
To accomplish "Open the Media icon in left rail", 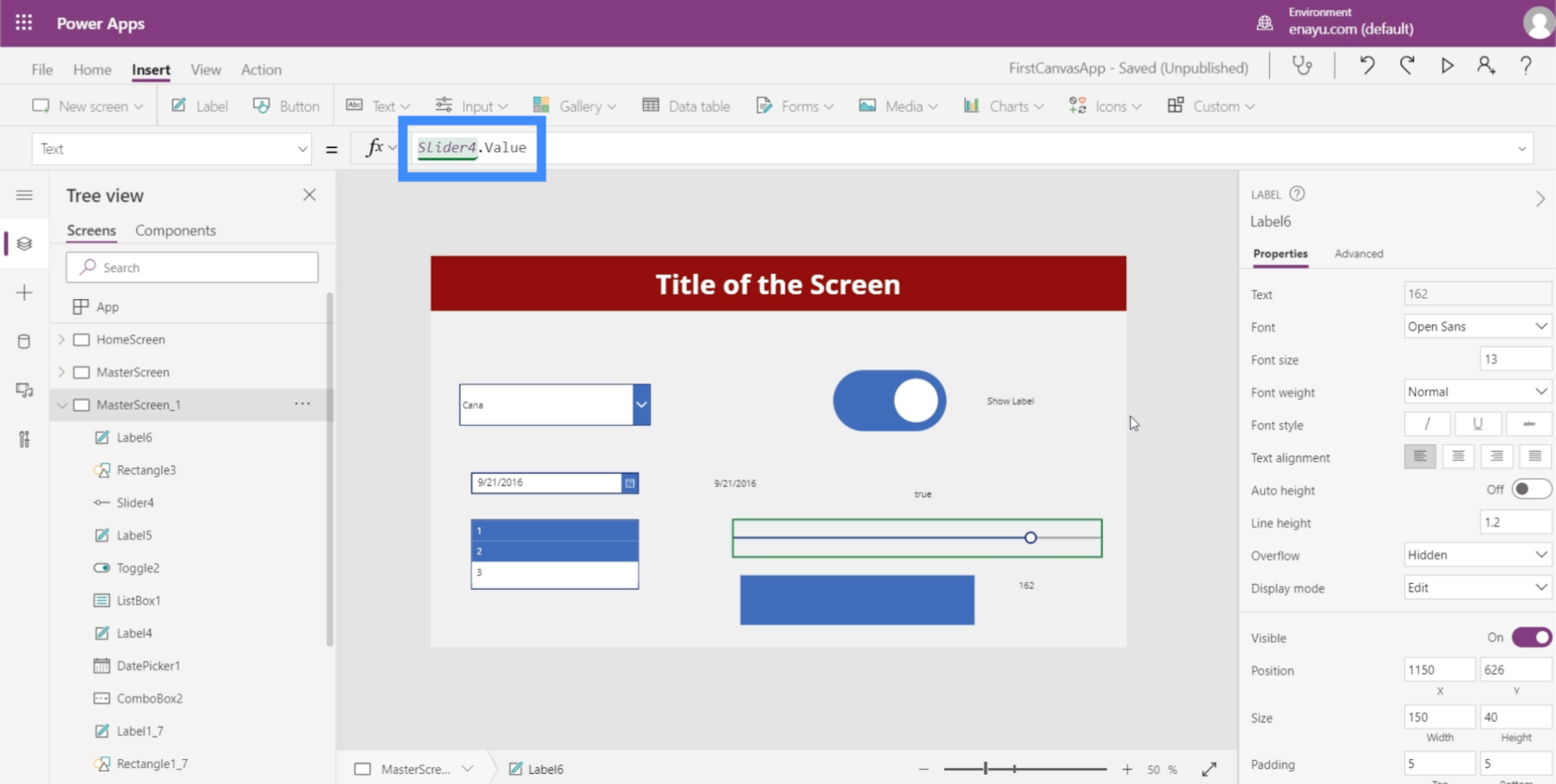I will pyautogui.click(x=25, y=391).
